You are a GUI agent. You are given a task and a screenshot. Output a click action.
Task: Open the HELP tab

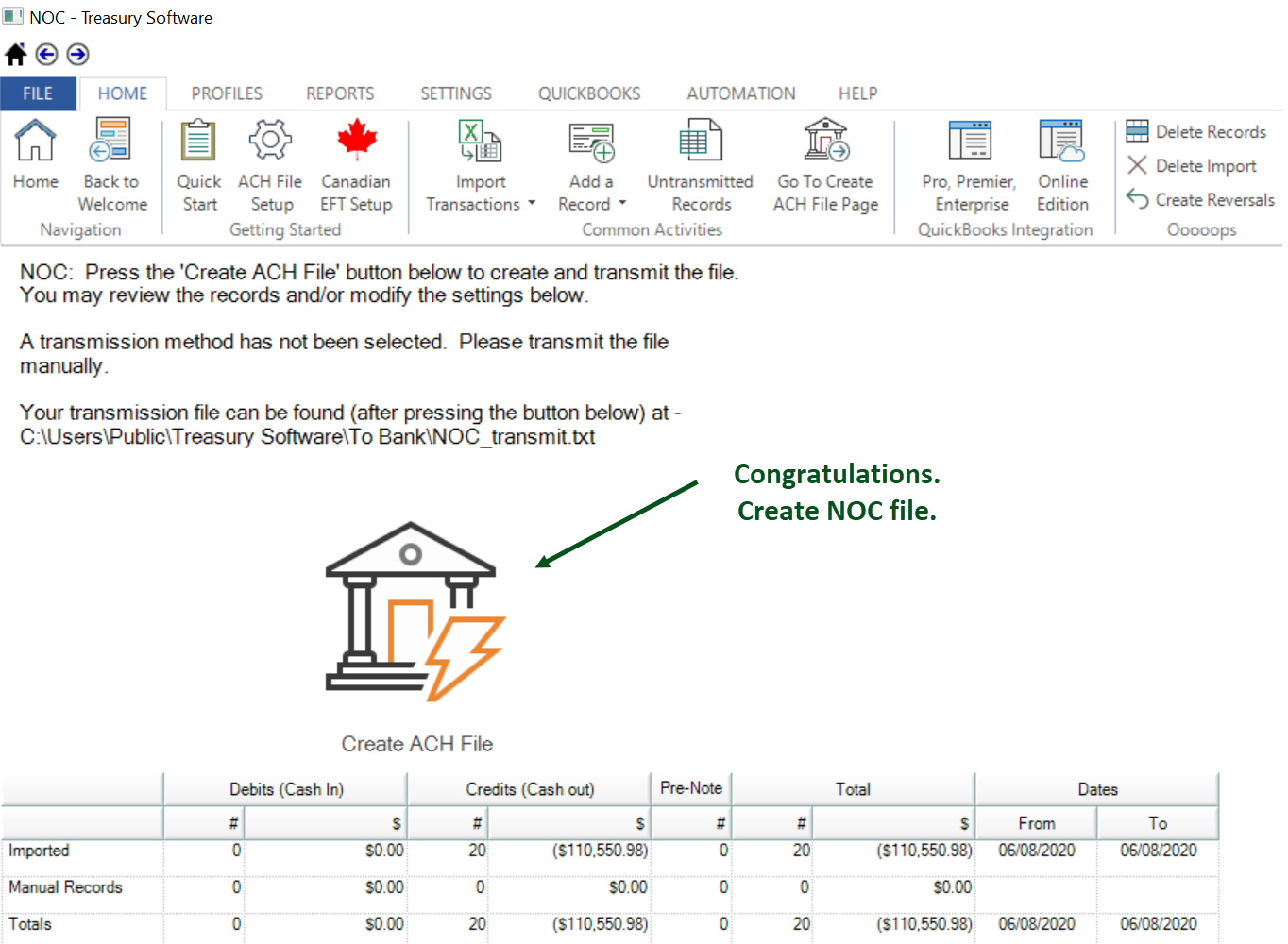tap(858, 93)
